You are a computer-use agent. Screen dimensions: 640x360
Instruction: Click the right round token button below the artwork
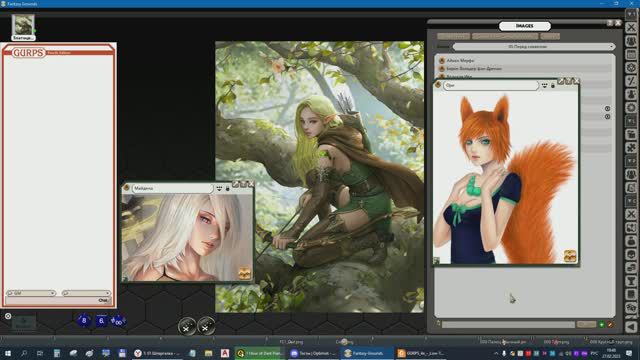pyautogui.click(x=206, y=327)
